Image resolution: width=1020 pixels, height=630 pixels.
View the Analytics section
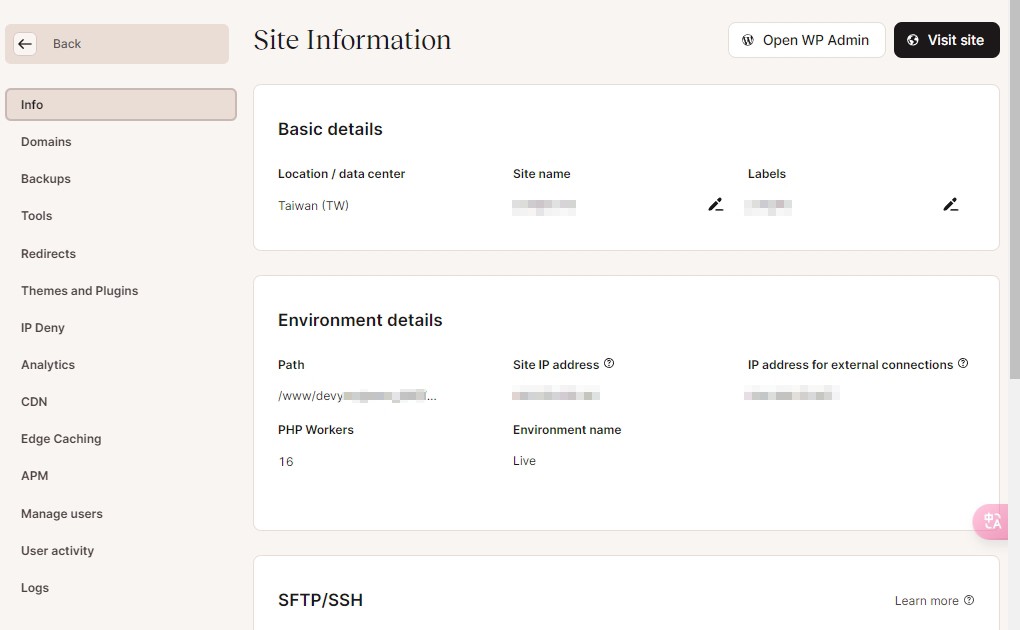click(x=47, y=365)
